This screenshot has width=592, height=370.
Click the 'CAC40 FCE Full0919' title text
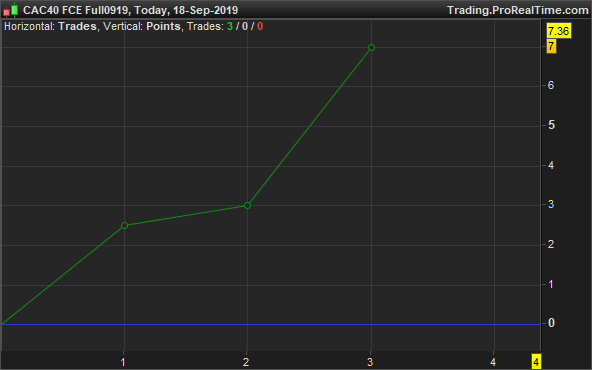click(x=76, y=10)
